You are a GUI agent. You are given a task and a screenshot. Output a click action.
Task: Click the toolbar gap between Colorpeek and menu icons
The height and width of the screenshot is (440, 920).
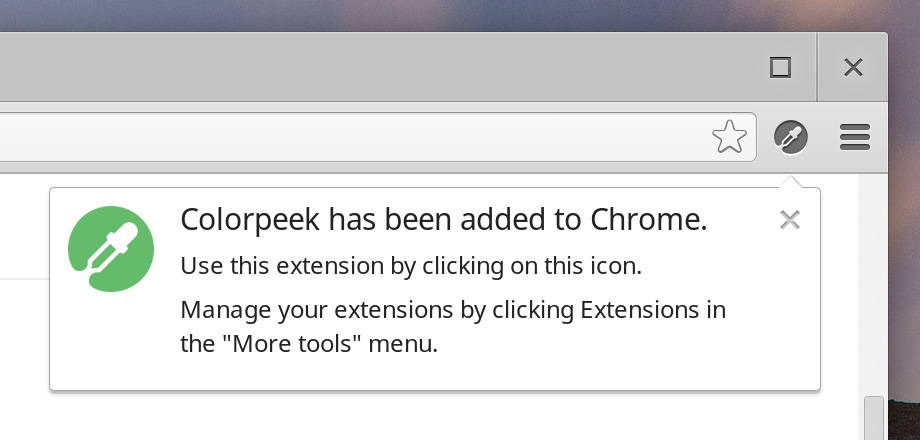[x=824, y=137]
